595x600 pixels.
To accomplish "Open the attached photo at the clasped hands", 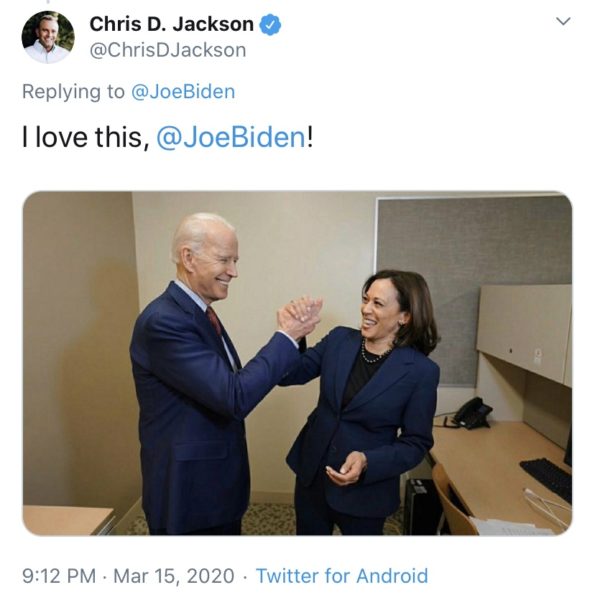I will (300, 317).
